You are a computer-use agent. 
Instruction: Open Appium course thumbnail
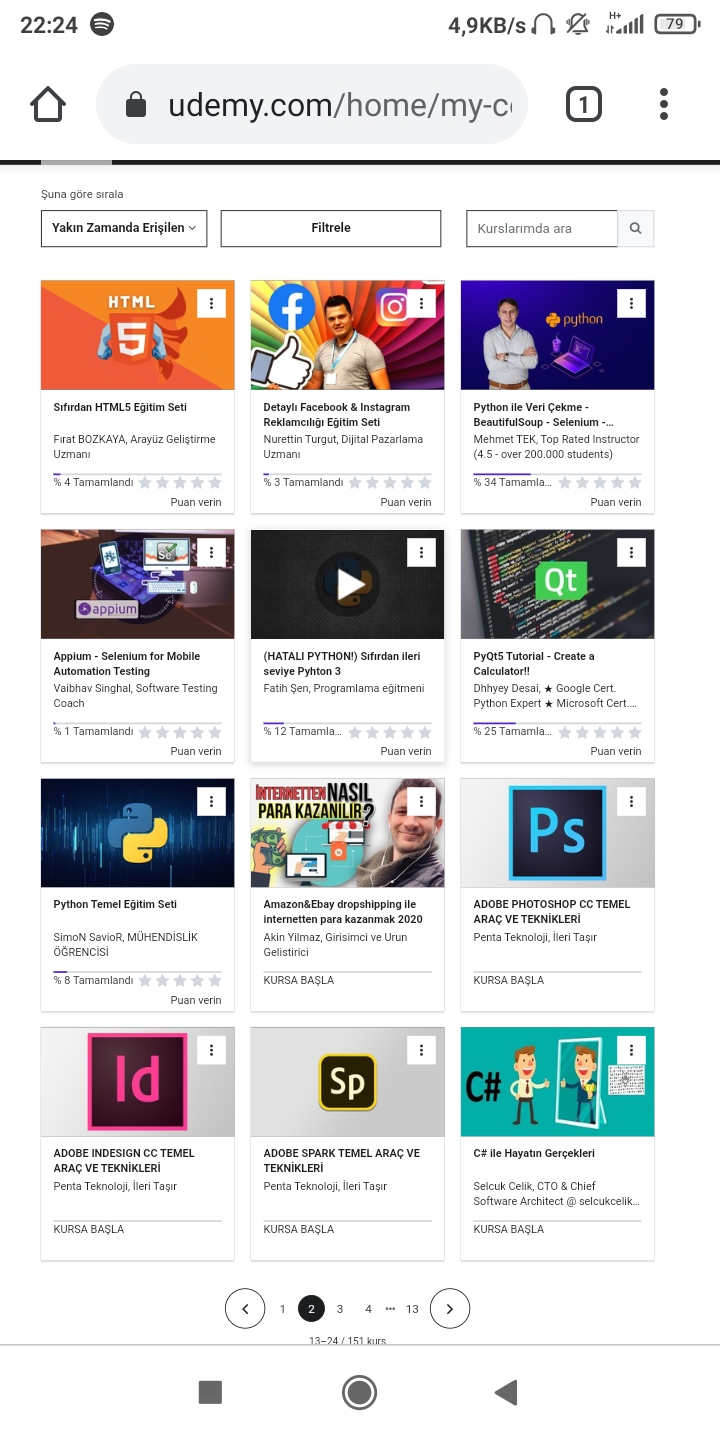coord(138,584)
